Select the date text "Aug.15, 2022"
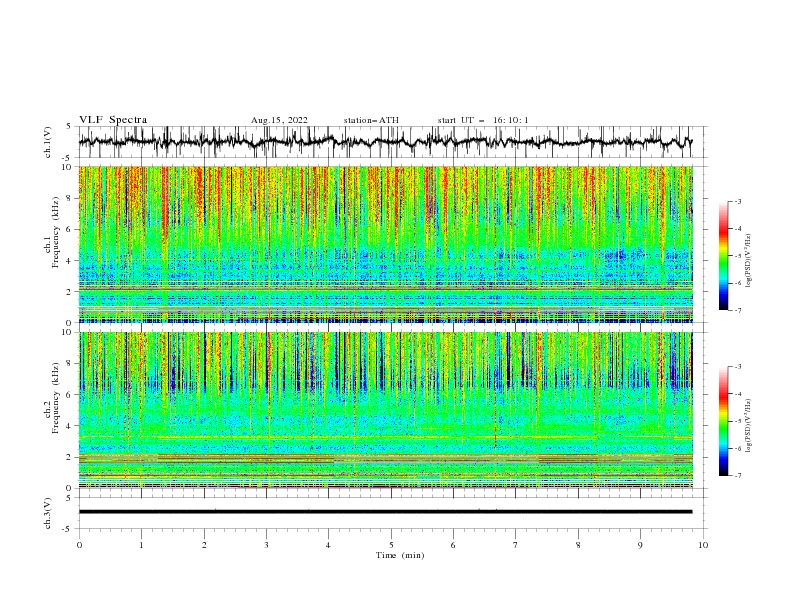The height and width of the screenshot is (612, 792). [279, 120]
